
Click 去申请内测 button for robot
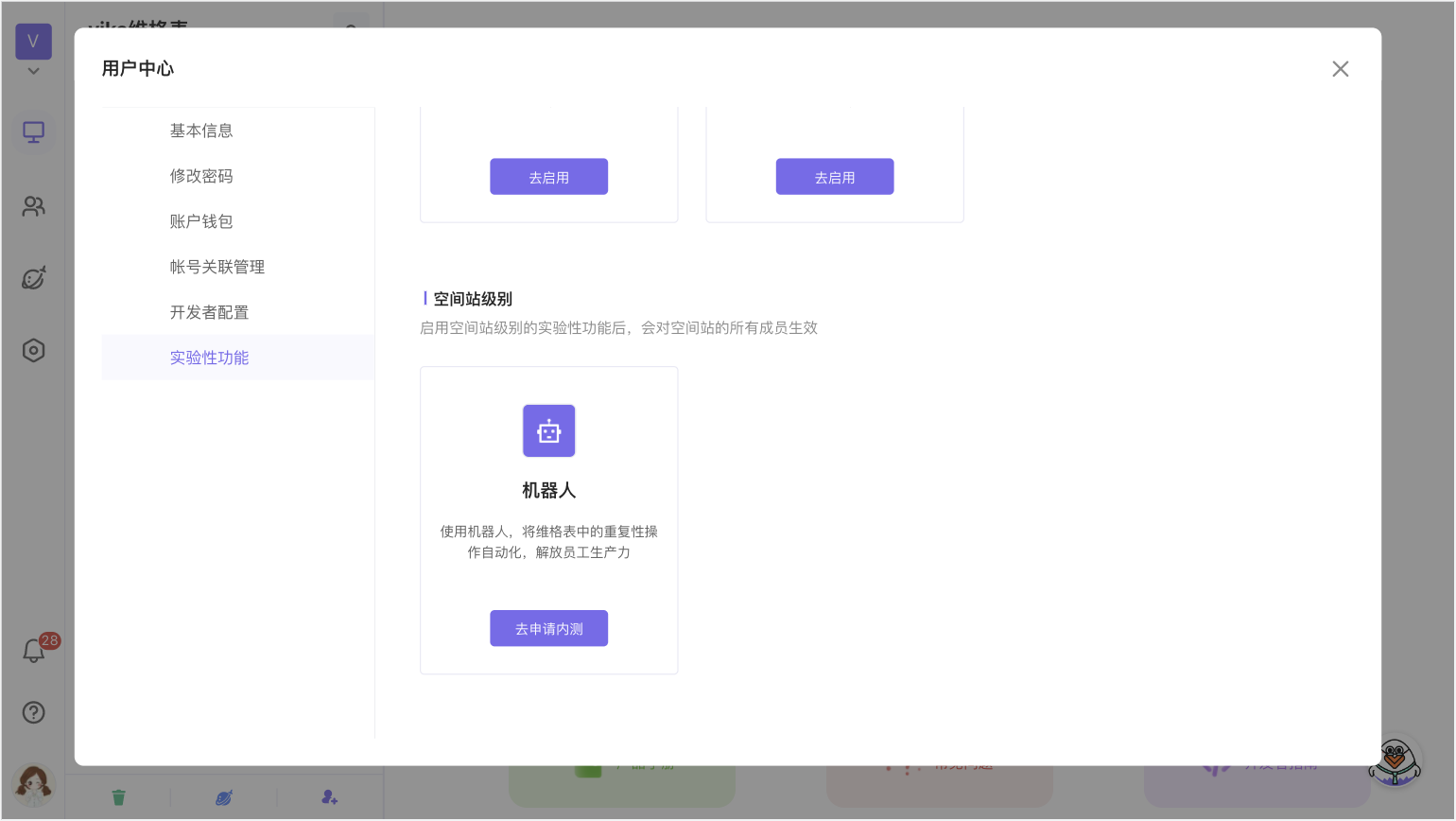(548, 629)
